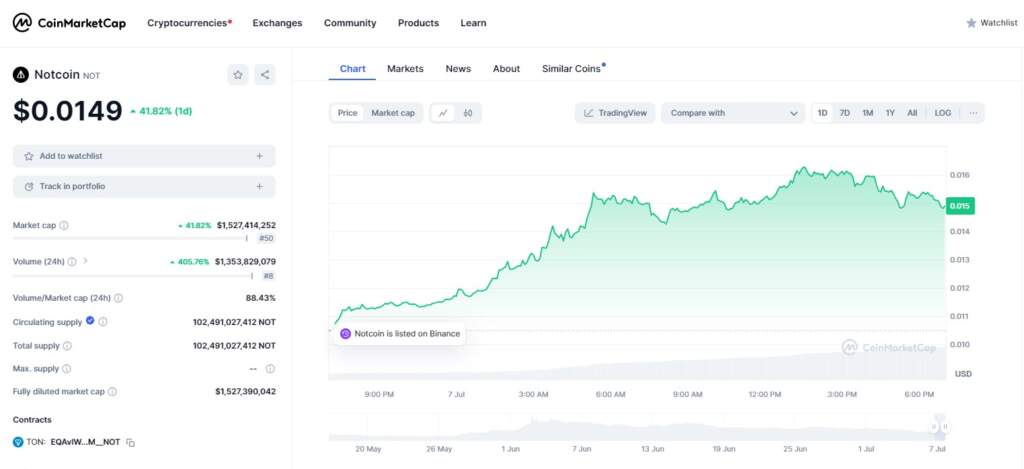Set chart range to 1Y
Viewport: 1024px width, 469px height.
tap(890, 113)
